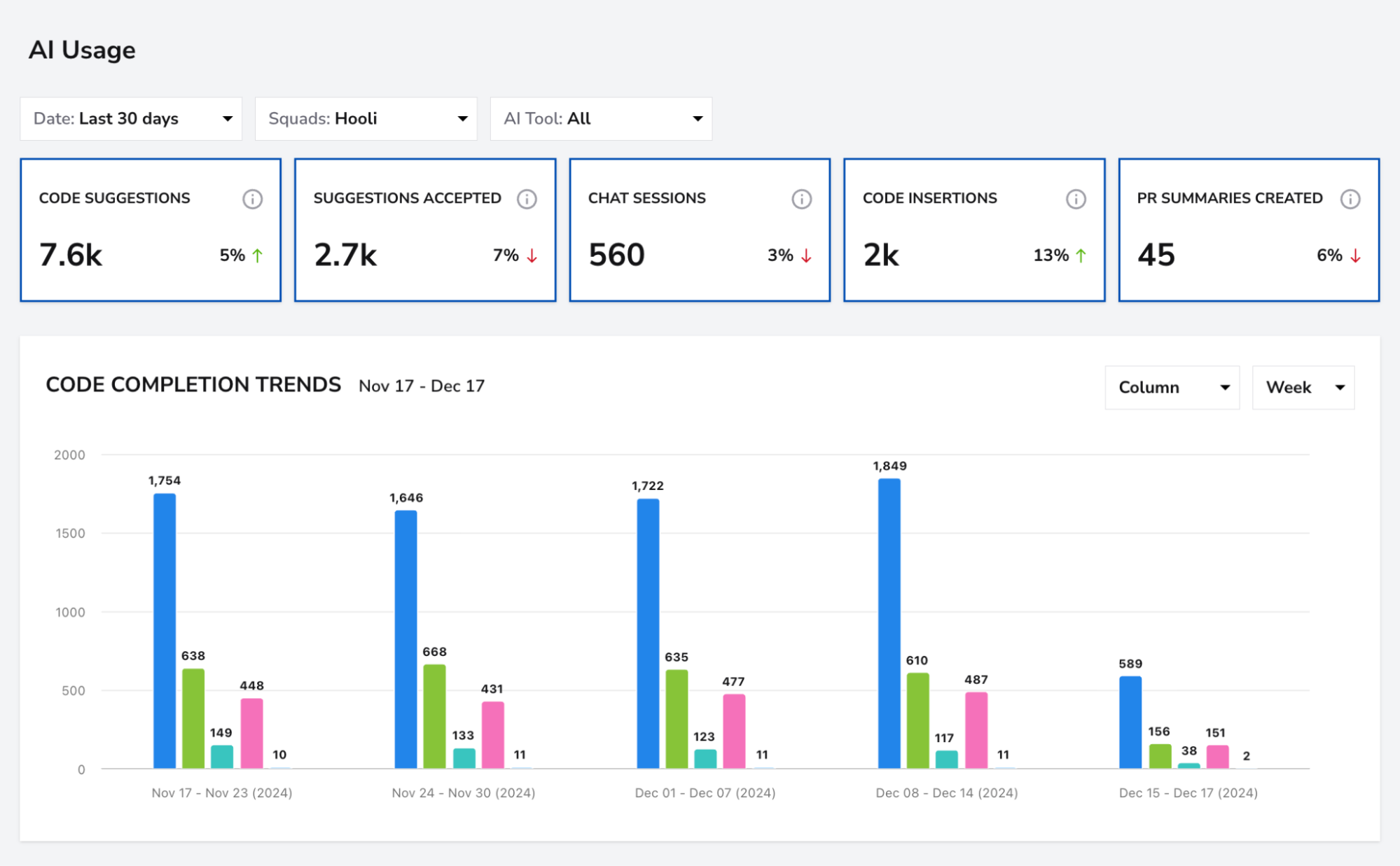Image resolution: width=1400 pixels, height=866 pixels.
Task: Click red down arrow beside 6%
Action: pos(1356,256)
